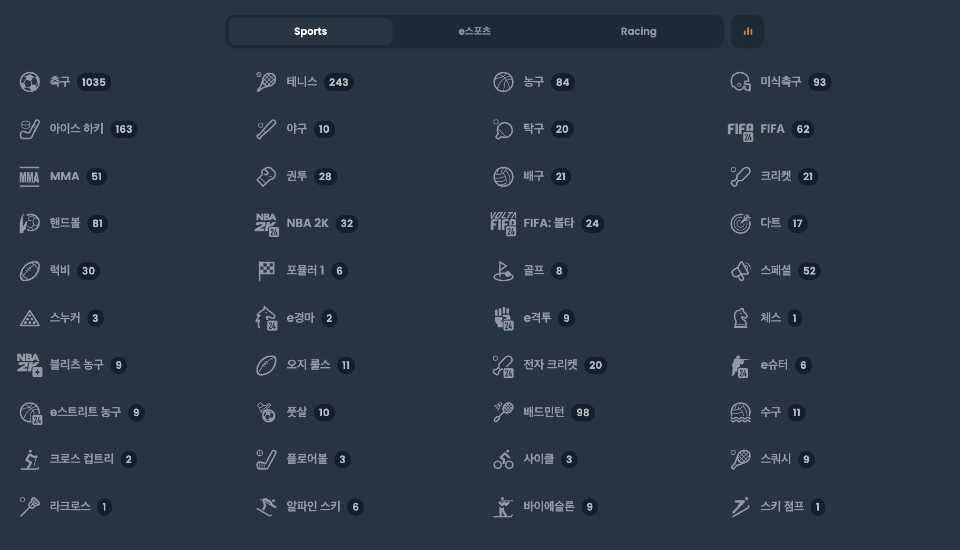
Task: Open the dartboard icon for 다트
Action: point(740,224)
